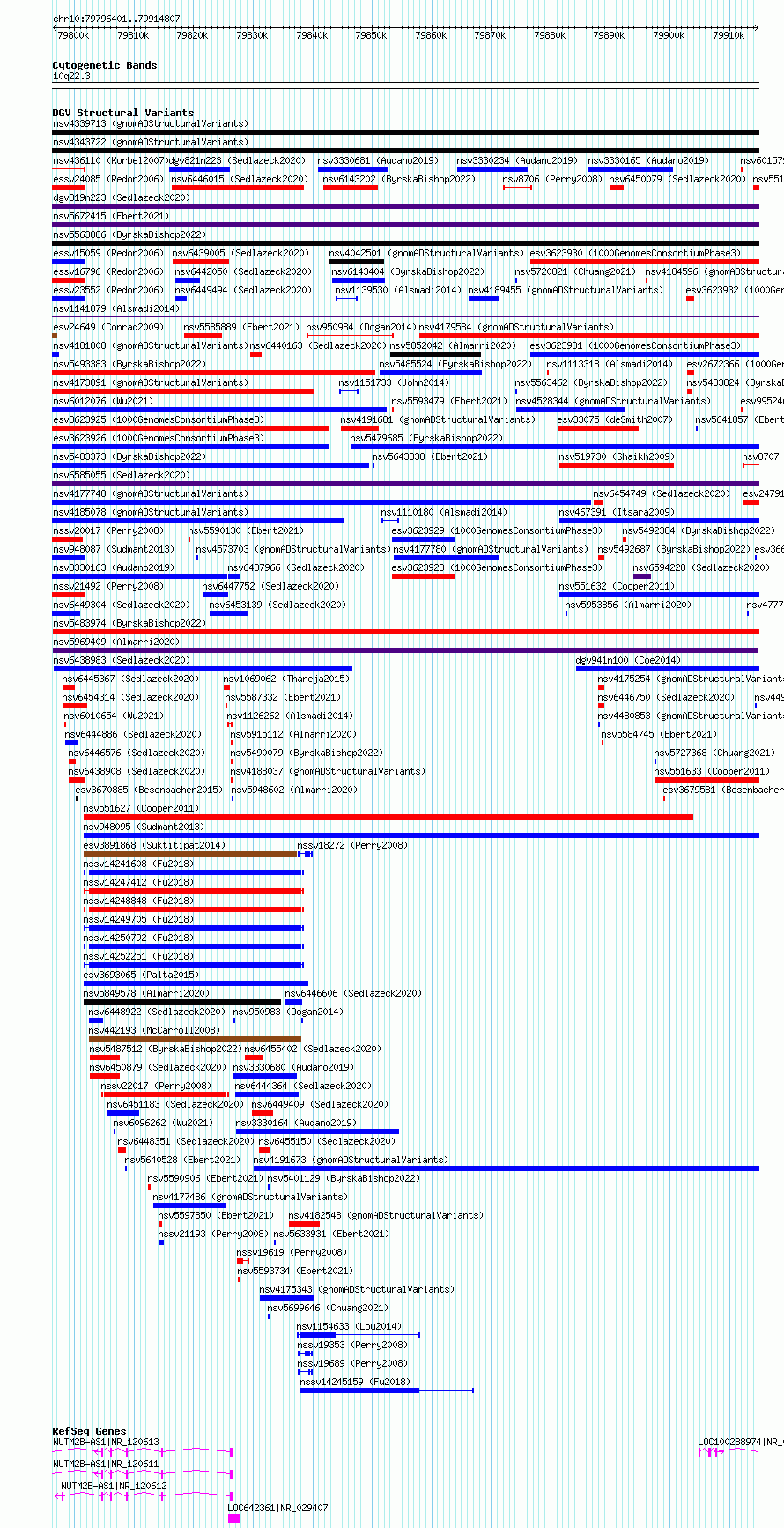The height and width of the screenshot is (1528, 784).
Task: Open nsv1154633 (Lou2014) variant
Action: point(349,1326)
